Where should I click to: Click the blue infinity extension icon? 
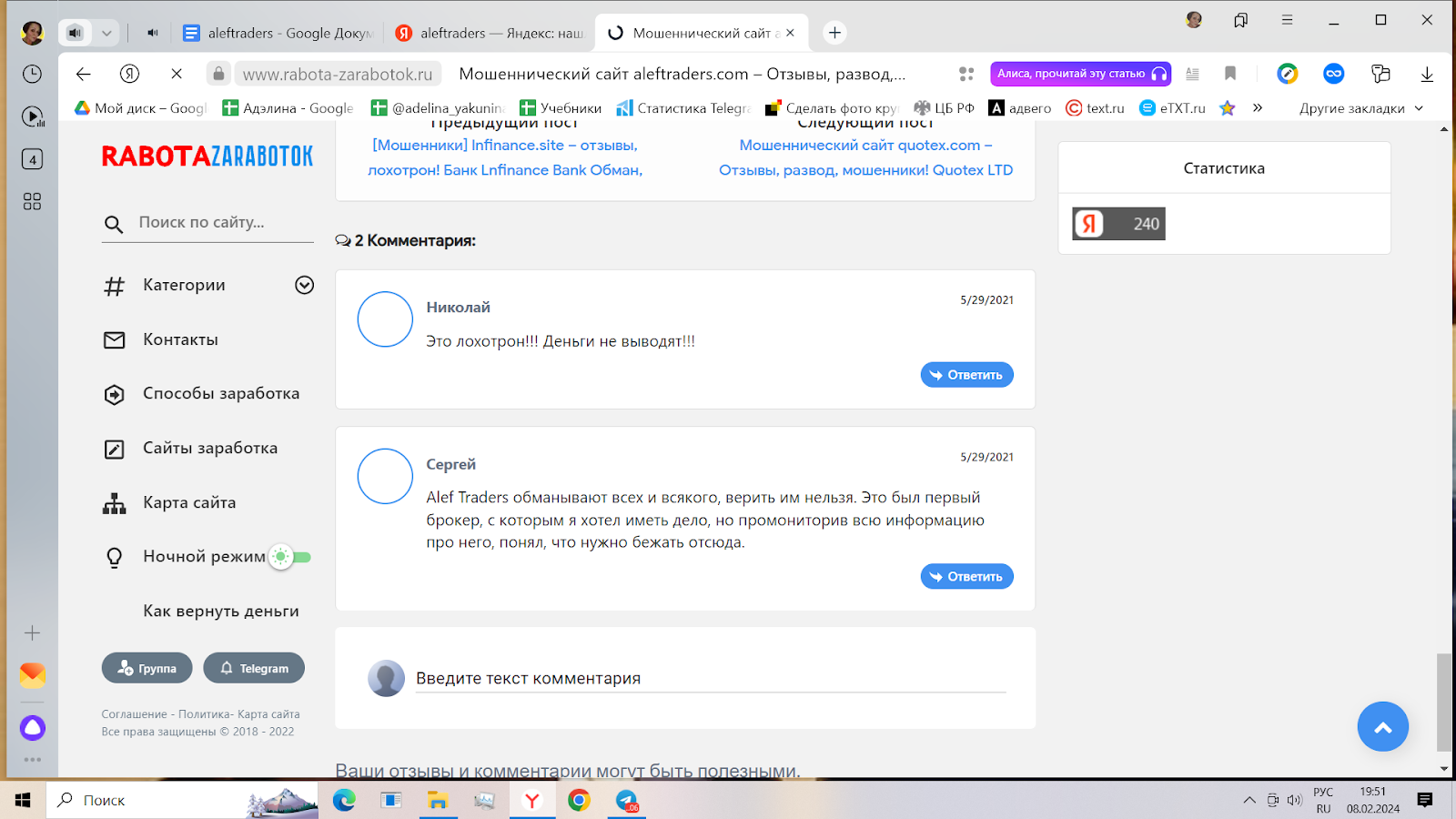click(x=1334, y=74)
